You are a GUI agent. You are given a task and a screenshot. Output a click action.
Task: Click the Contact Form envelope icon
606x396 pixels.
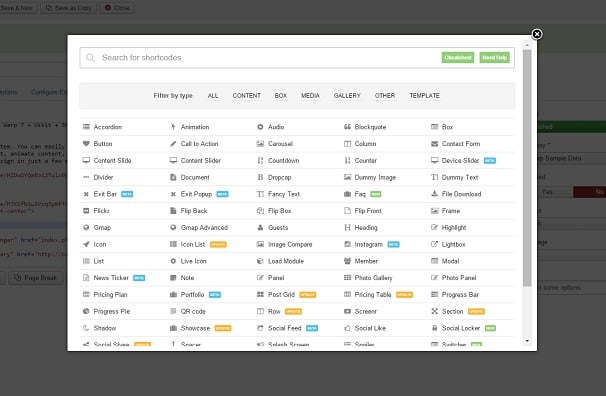[434, 144]
